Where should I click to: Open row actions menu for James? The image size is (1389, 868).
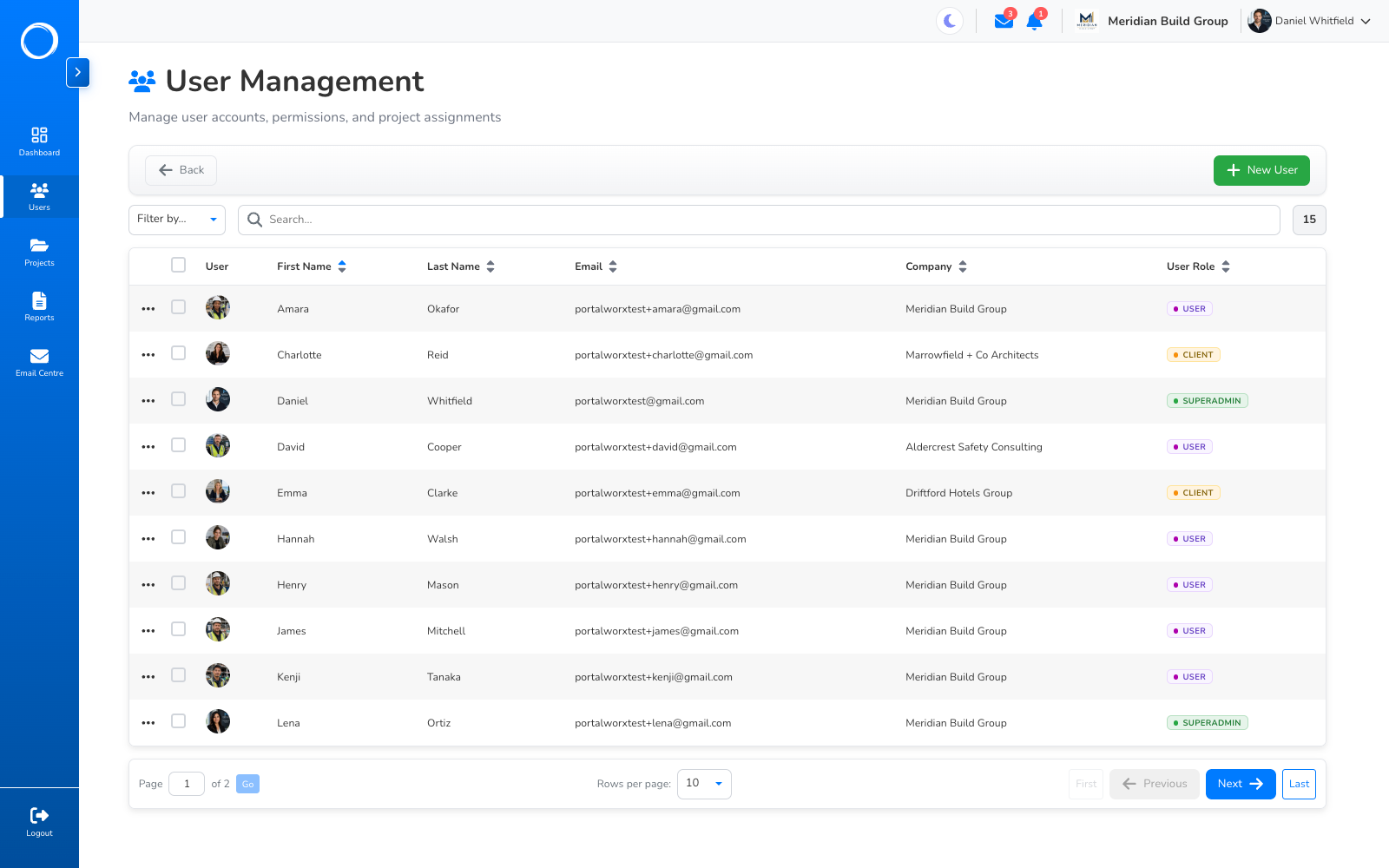[x=148, y=631]
